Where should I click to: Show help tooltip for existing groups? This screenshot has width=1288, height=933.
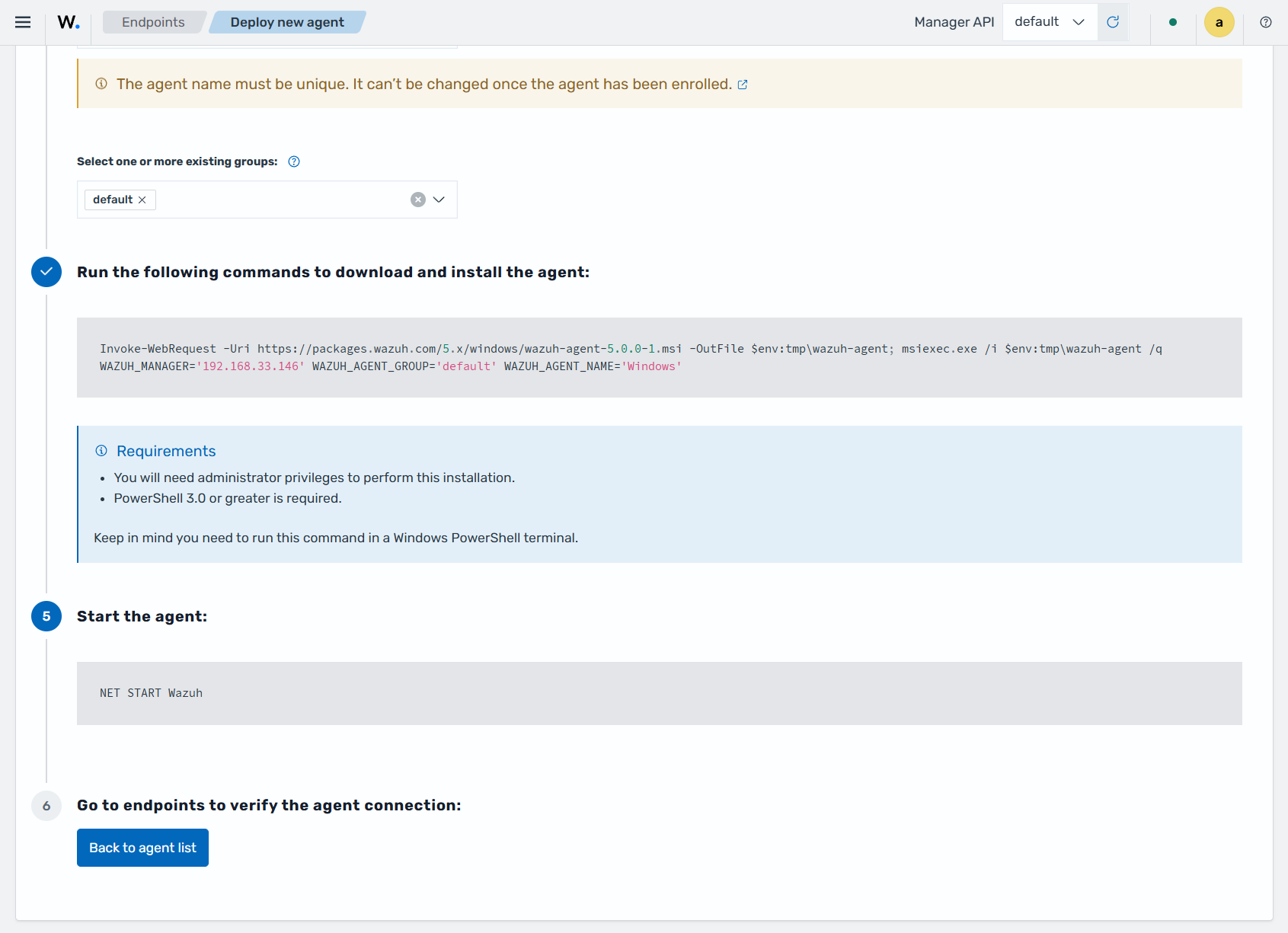click(x=294, y=161)
